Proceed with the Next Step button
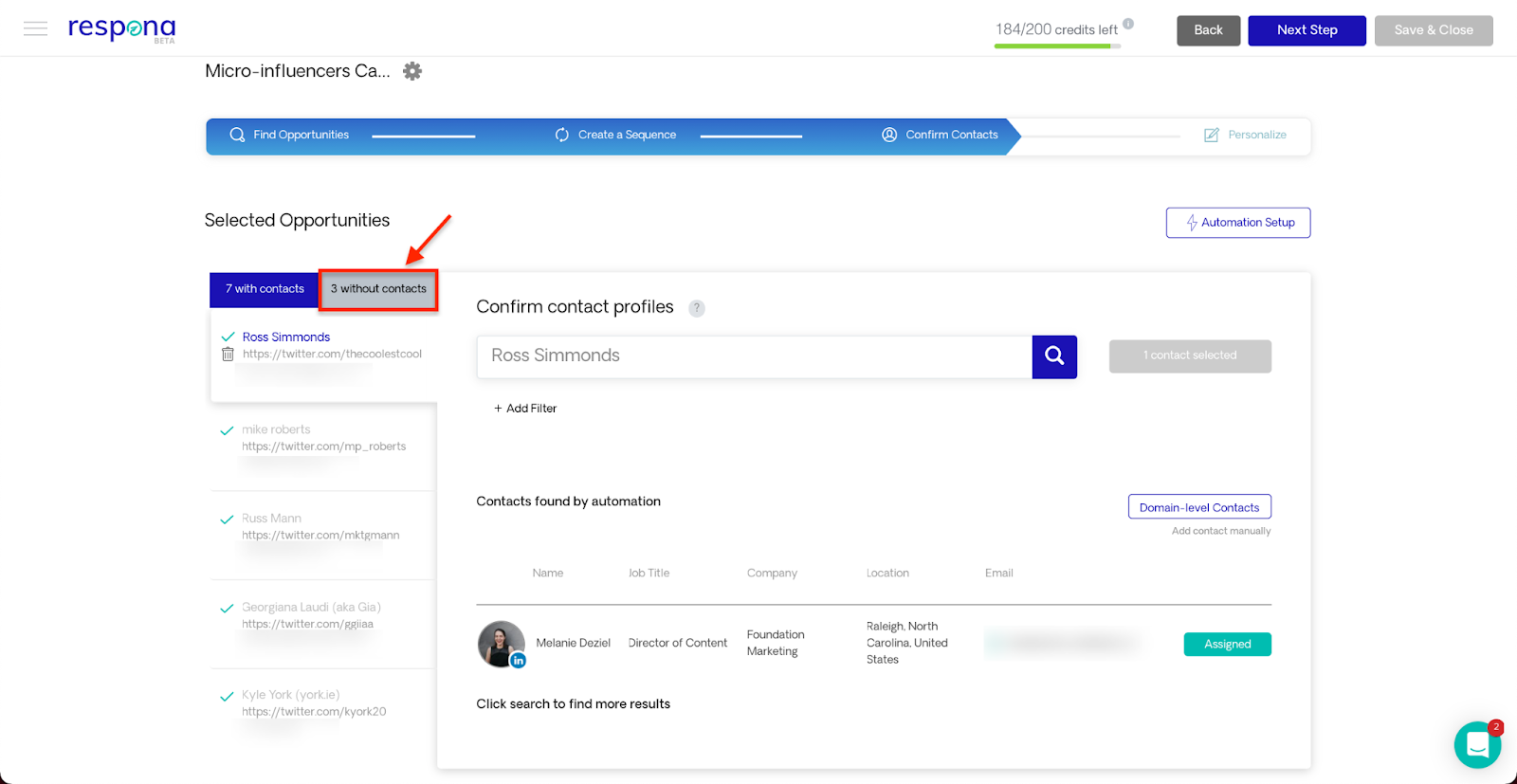 [1307, 30]
